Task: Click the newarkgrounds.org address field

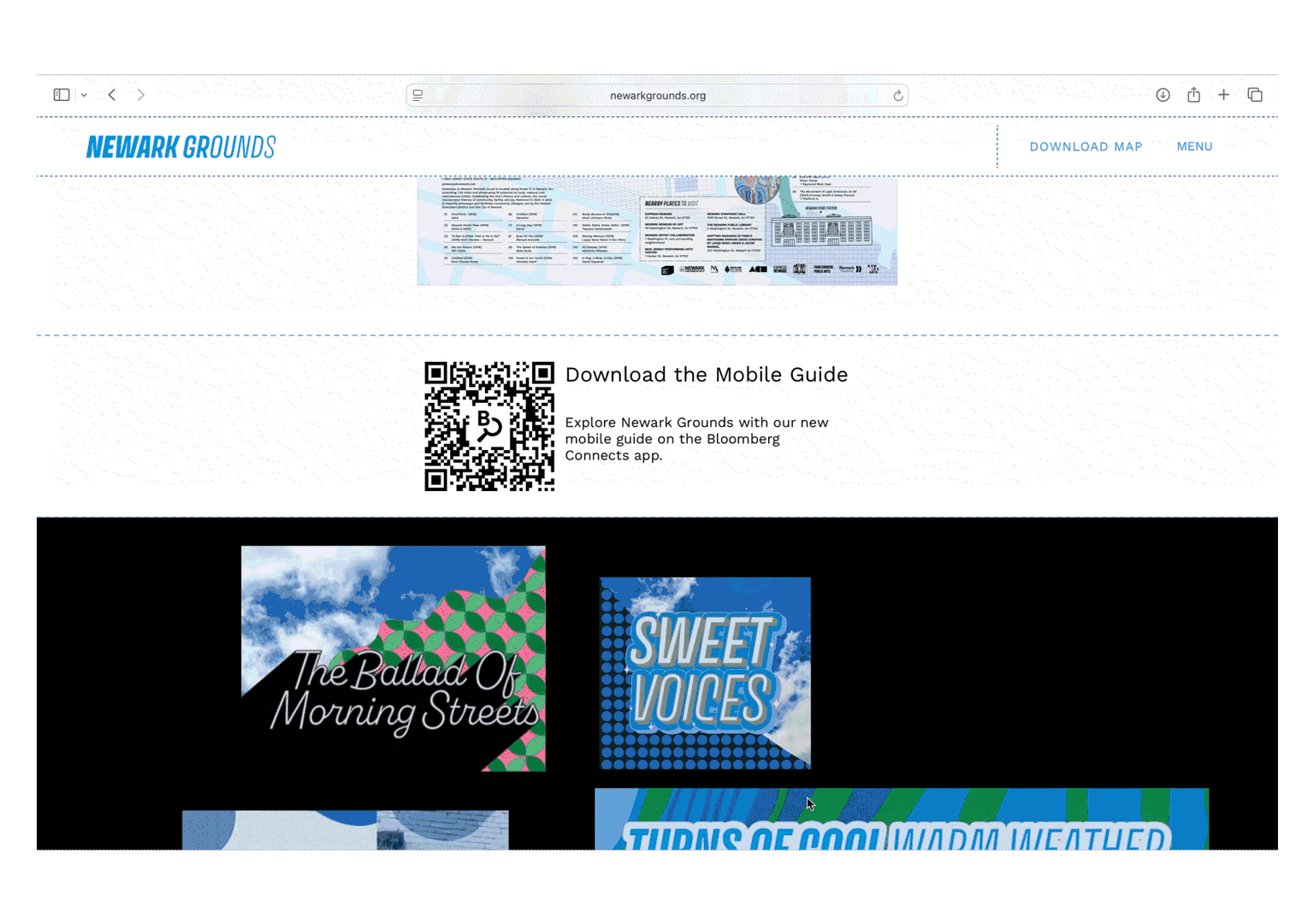Action: point(657,95)
